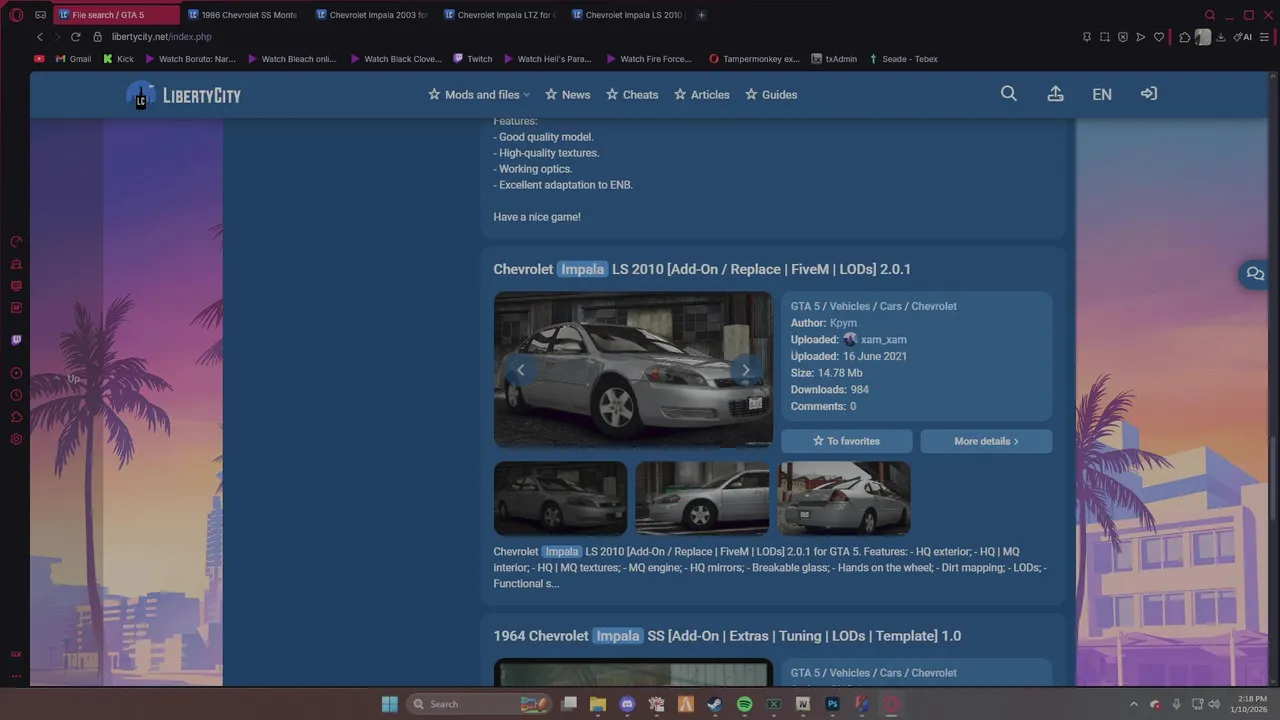Image resolution: width=1280 pixels, height=720 pixels.
Task: Select third Impala LS 2010 rear-view thumbnail
Action: [x=844, y=498]
